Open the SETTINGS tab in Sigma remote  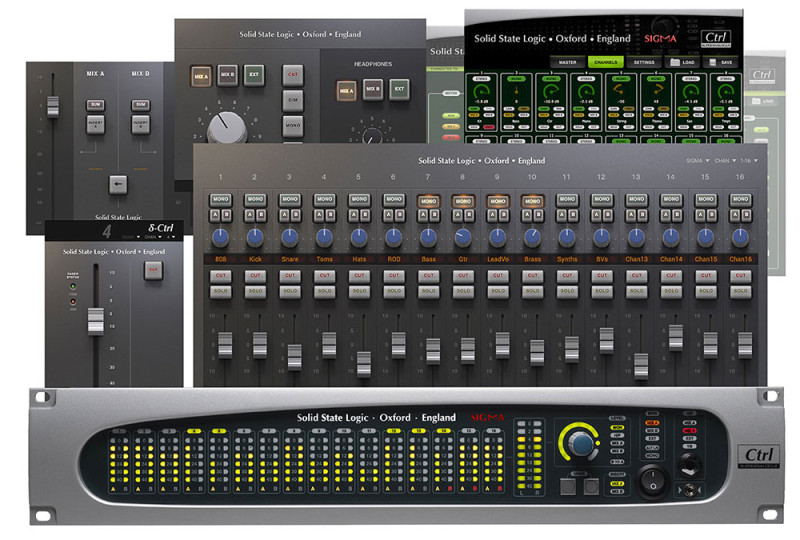(x=644, y=62)
